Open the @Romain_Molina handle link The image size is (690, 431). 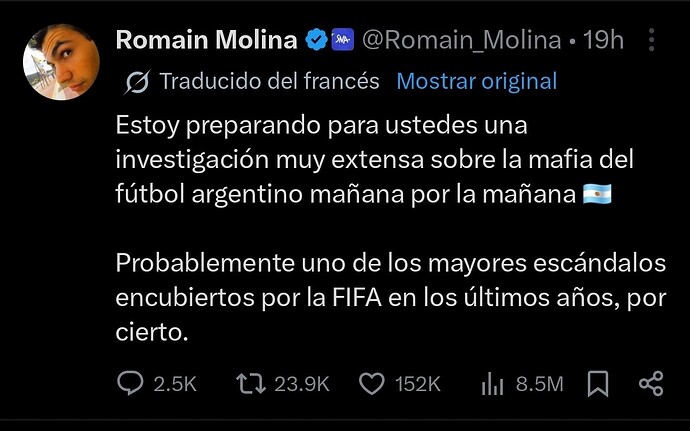(462, 41)
